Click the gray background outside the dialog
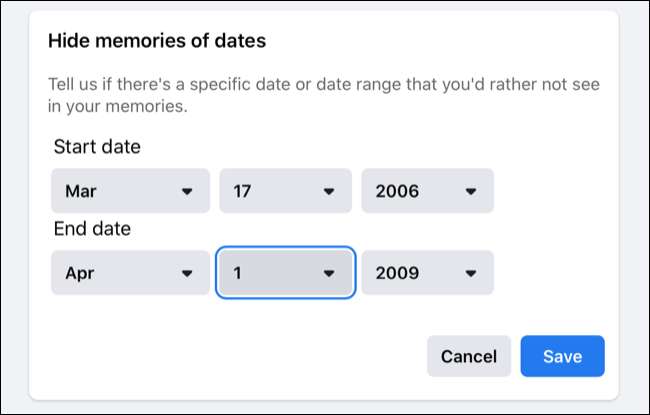This screenshot has height=415, width=650. click(634, 200)
